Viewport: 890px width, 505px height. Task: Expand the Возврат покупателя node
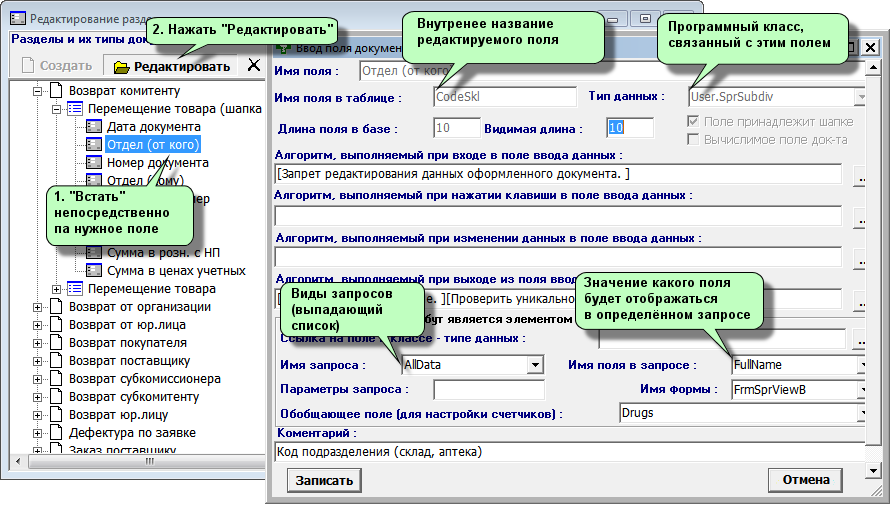pos(37,343)
